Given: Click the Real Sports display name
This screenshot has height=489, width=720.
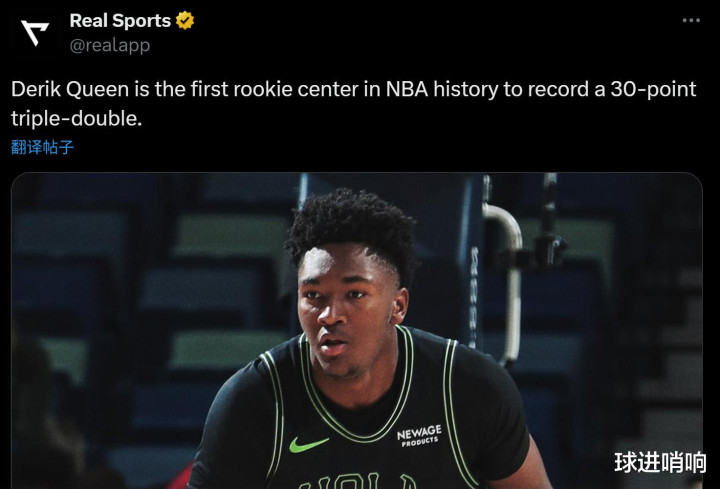Looking at the screenshot, I should (120, 21).
